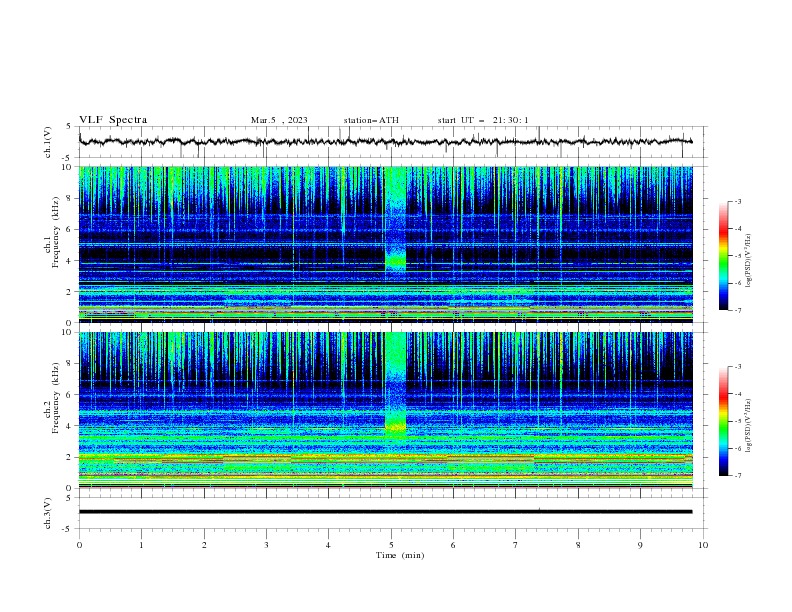Click time axis tick label '3'
The width and height of the screenshot is (792, 612).
[x=266, y=545]
